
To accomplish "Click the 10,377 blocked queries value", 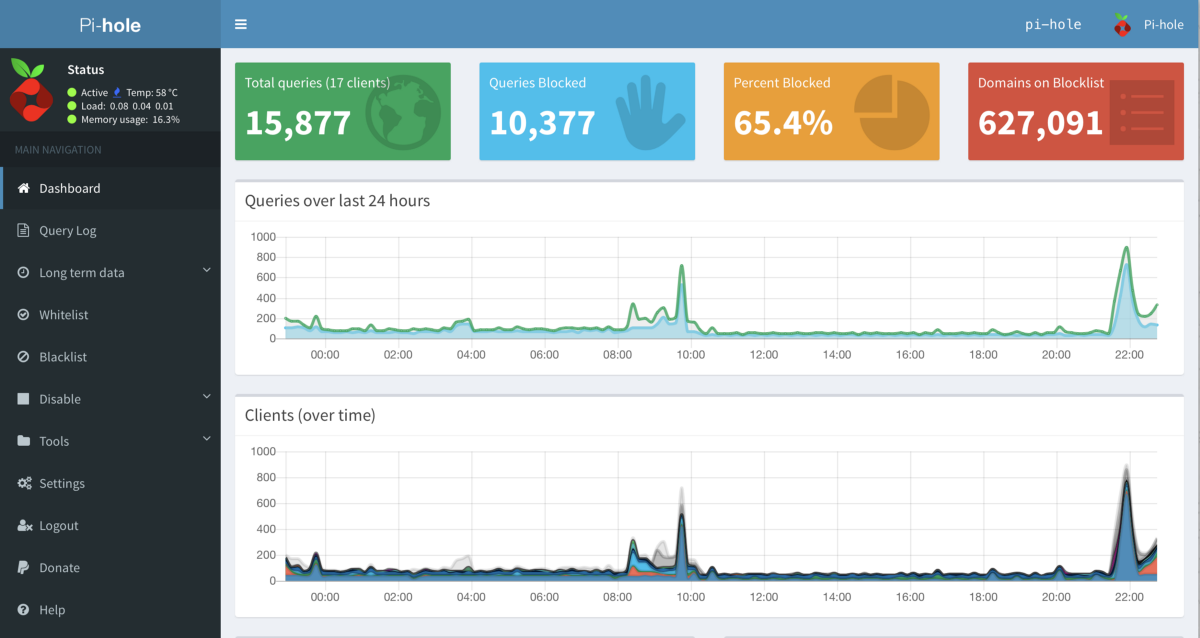I will point(542,123).
